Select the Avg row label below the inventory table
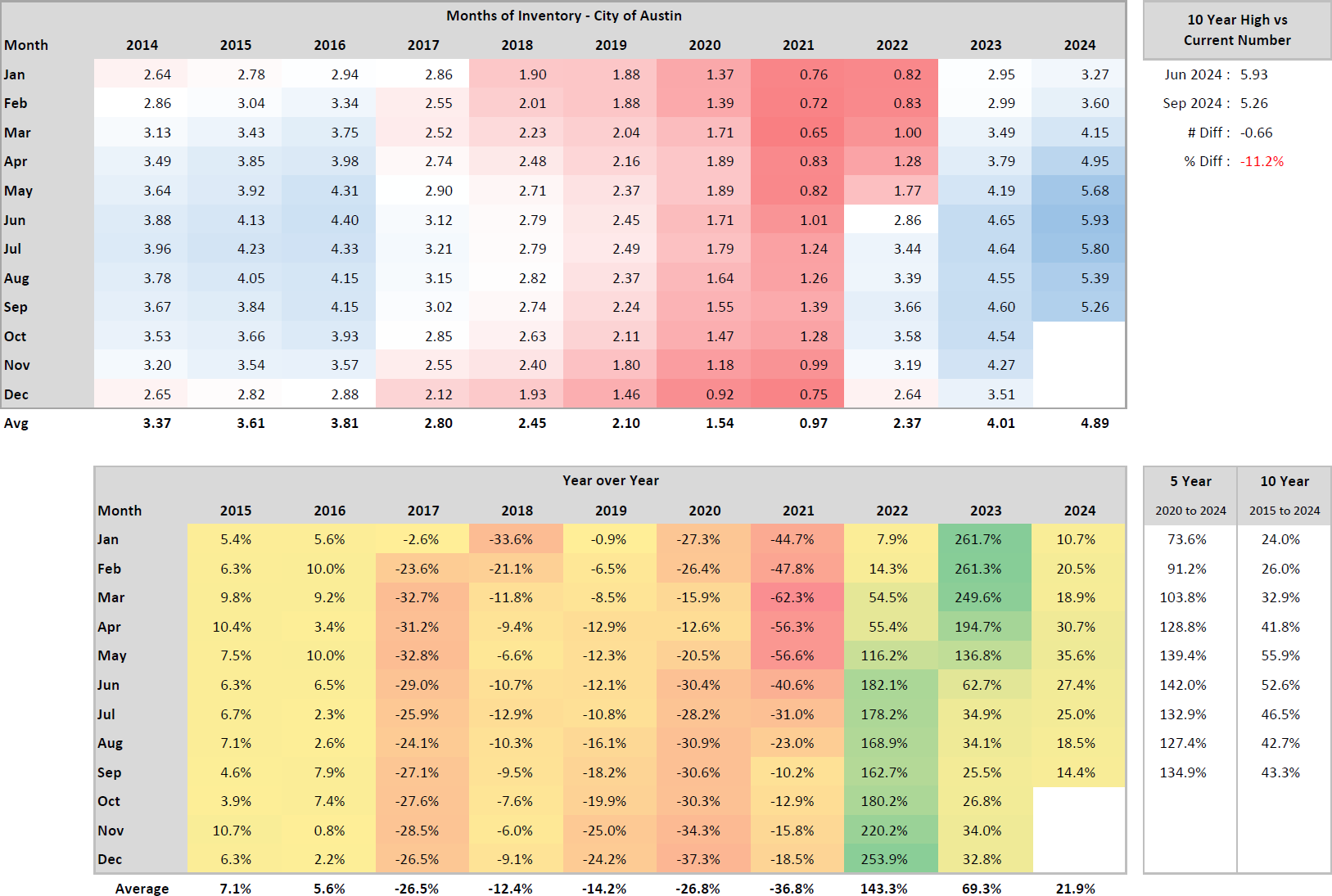1332x896 pixels. [16, 423]
